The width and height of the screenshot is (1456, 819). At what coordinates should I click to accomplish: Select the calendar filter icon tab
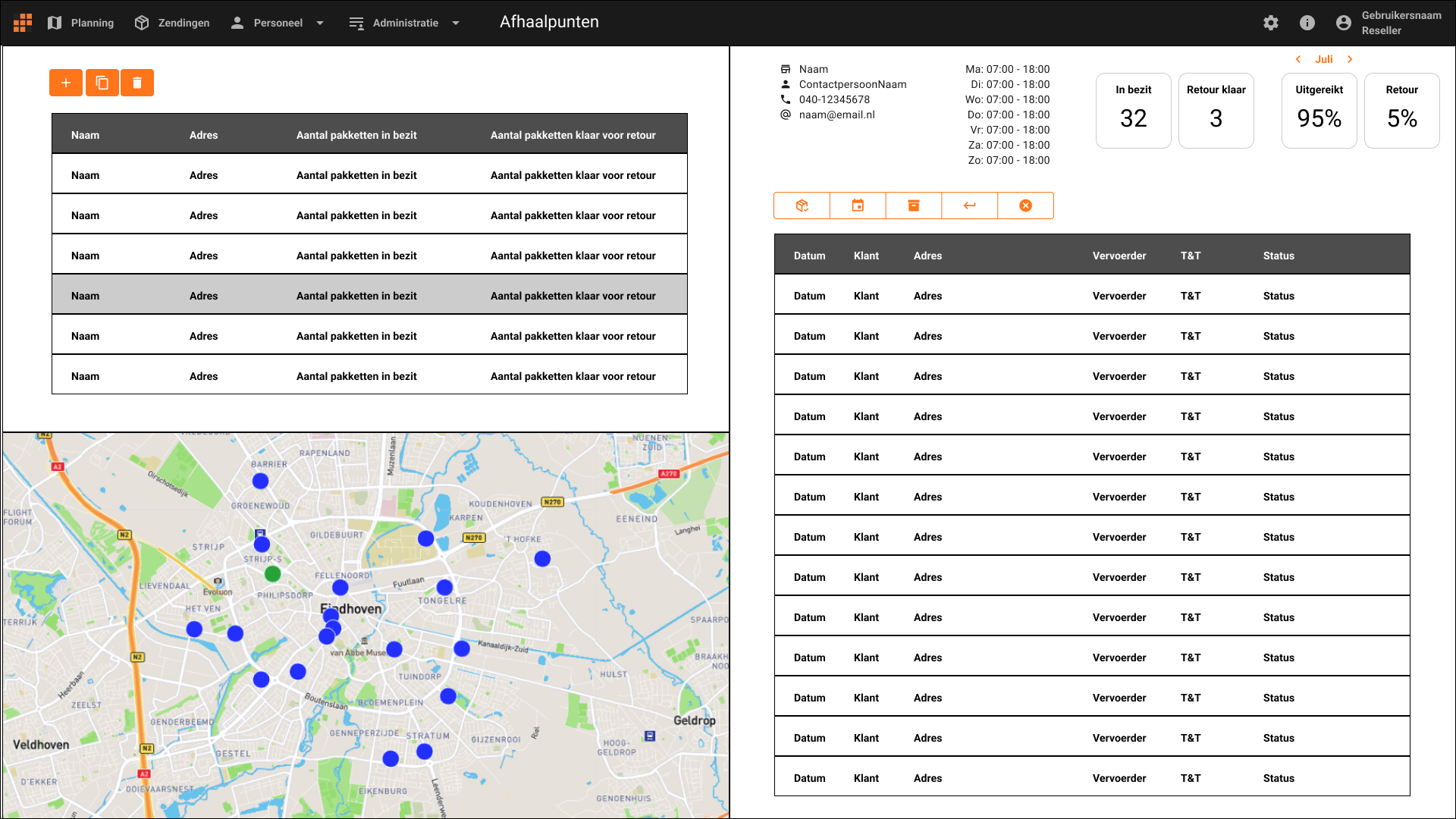click(x=858, y=206)
